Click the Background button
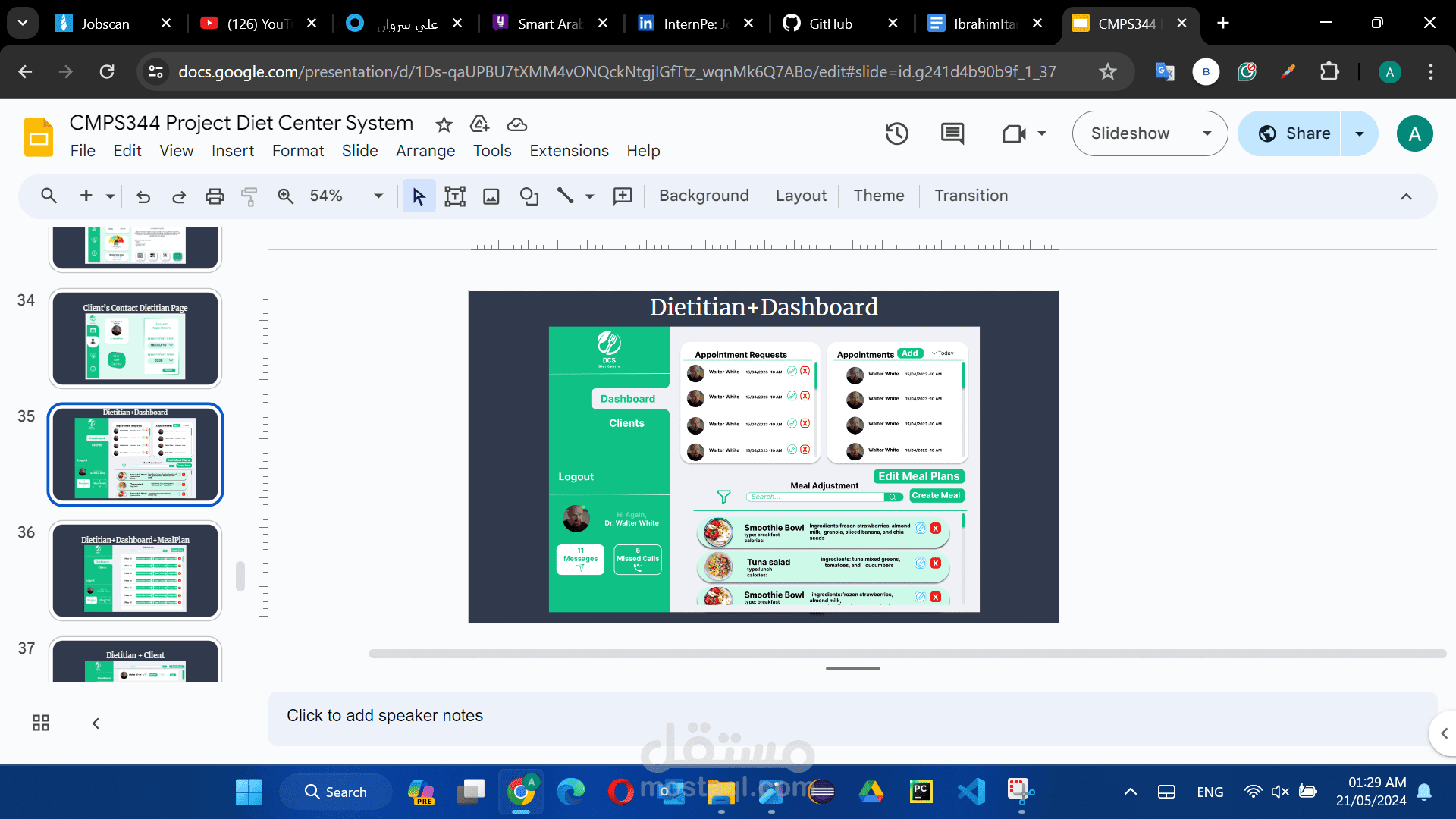 pyautogui.click(x=704, y=196)
